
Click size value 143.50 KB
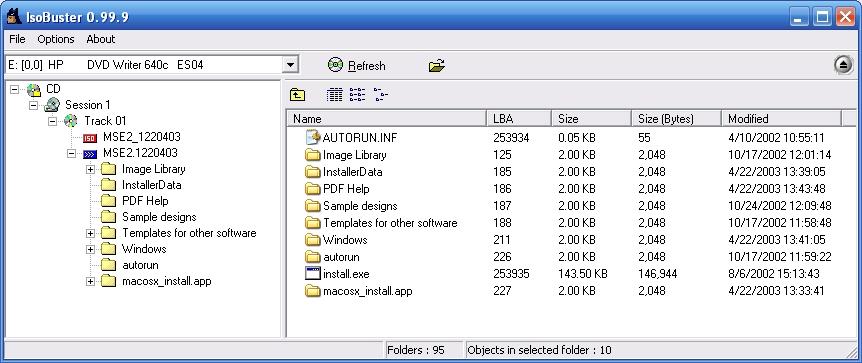coord(583,274)
